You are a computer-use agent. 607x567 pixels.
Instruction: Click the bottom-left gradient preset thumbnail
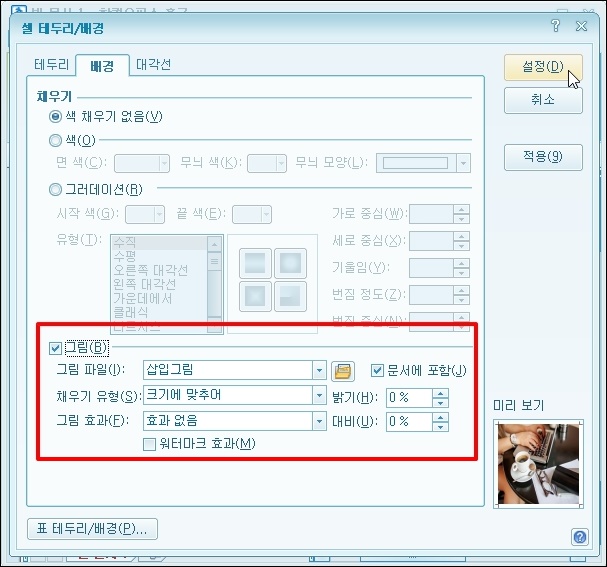tap(255, 296)
